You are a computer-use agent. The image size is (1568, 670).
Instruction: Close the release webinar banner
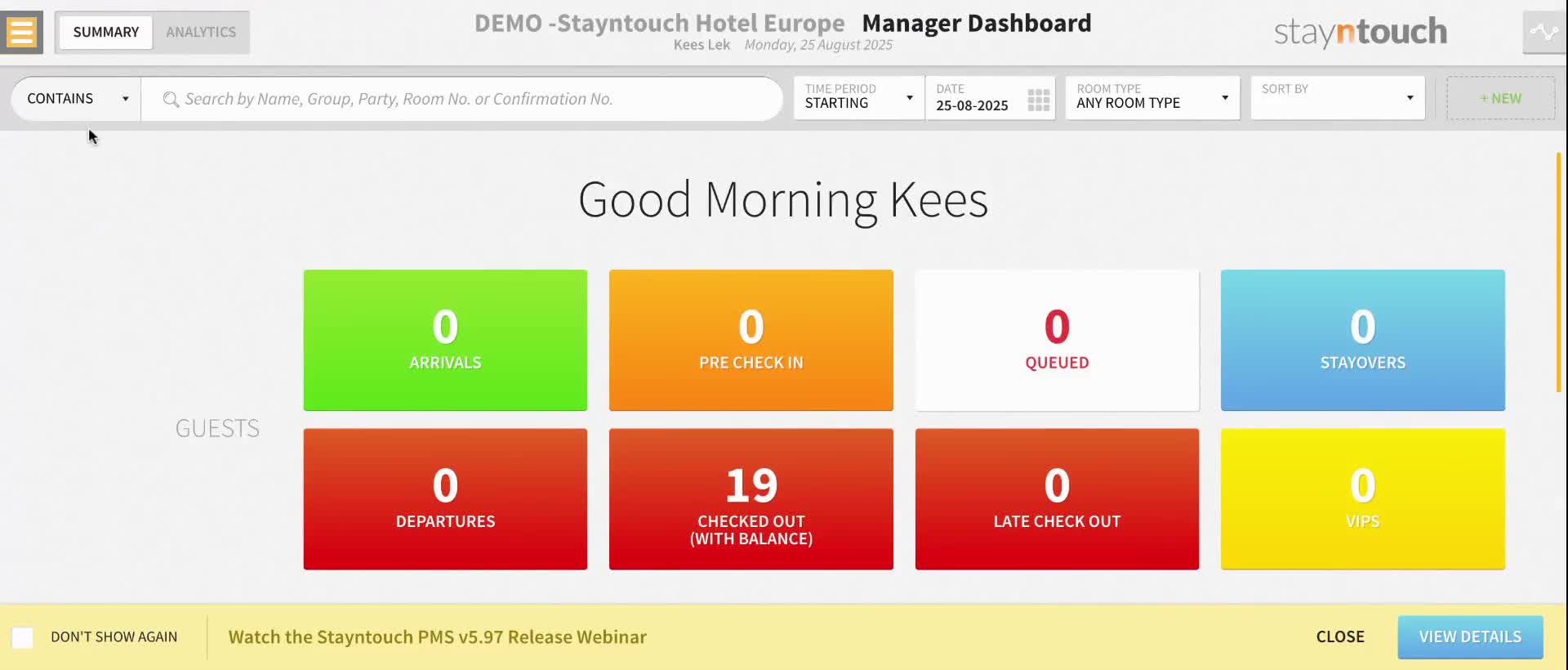(1340, 636)
